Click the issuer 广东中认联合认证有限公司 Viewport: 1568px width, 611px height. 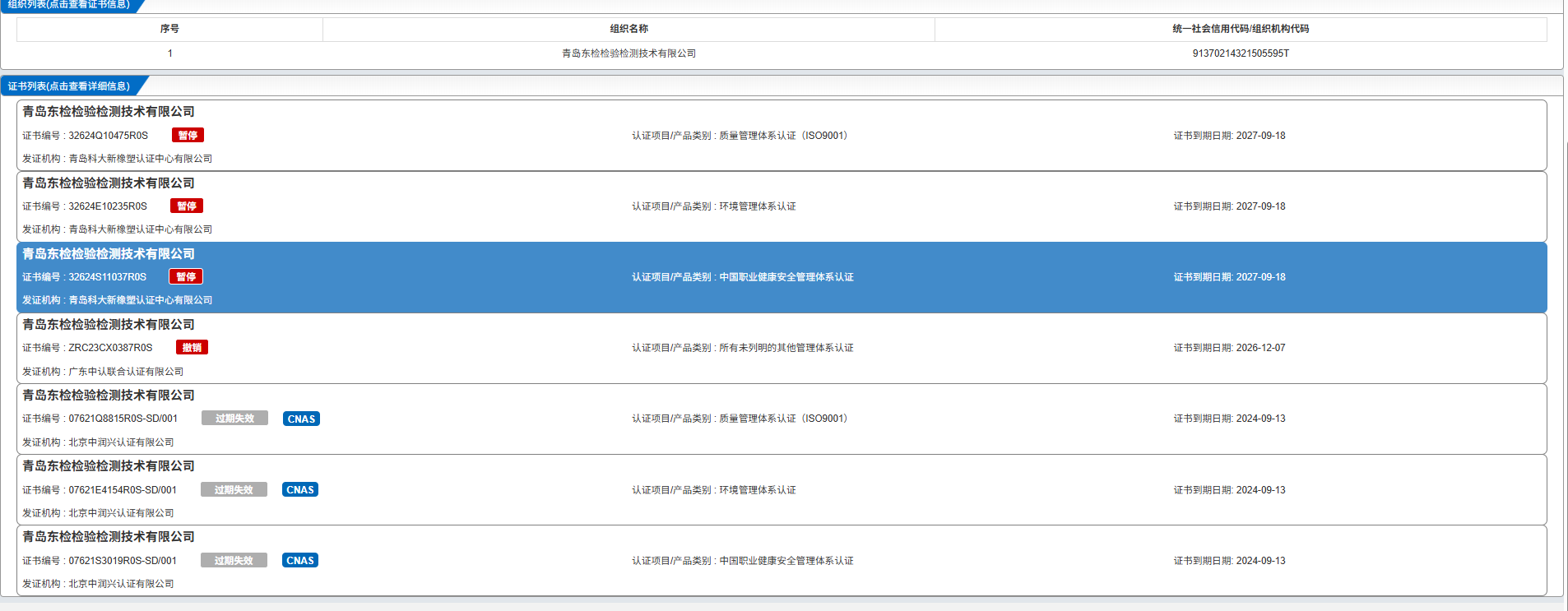(126, 372)
